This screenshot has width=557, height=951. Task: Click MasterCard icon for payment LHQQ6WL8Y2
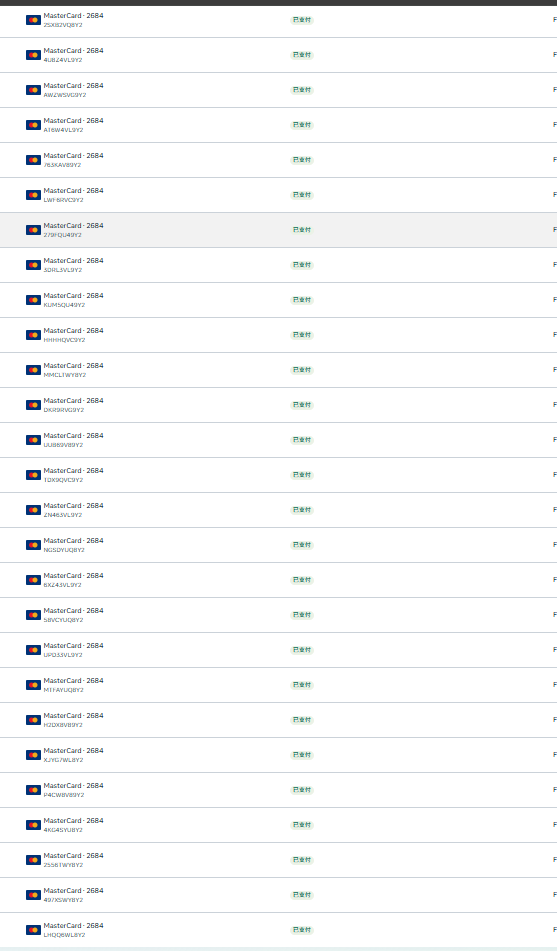pyautogui.click(x=33, y=930)
